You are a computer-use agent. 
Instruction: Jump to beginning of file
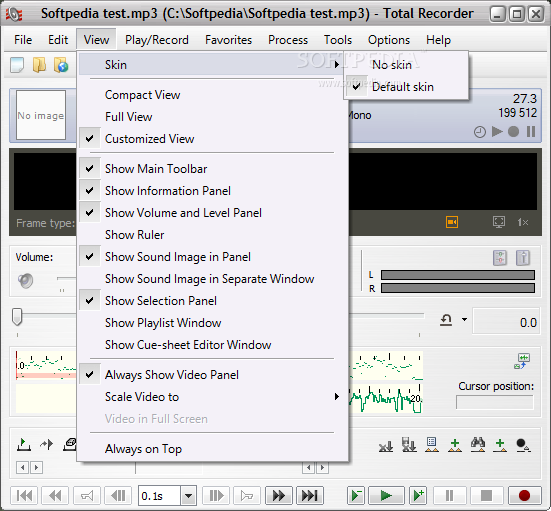(x=25, y=496)
